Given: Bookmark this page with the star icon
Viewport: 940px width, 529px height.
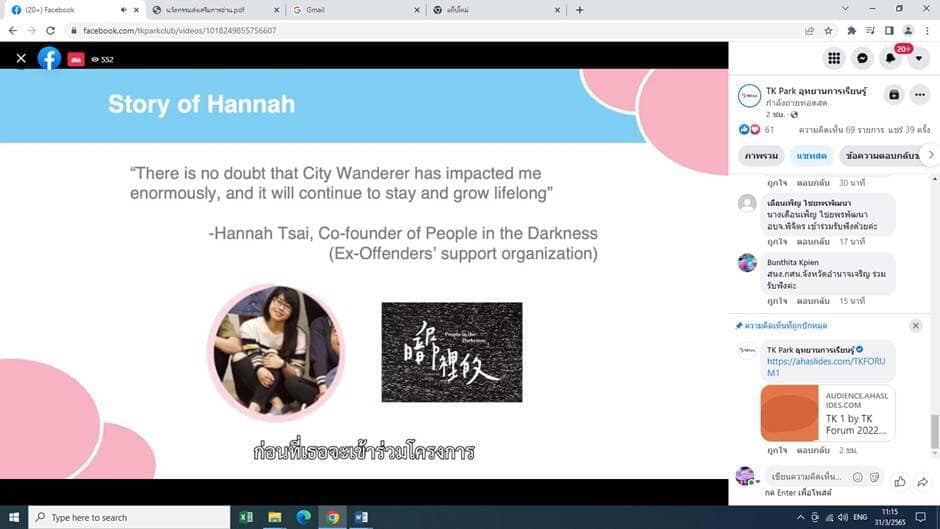Looking at the screenshot, I should [x=828, y=30].
